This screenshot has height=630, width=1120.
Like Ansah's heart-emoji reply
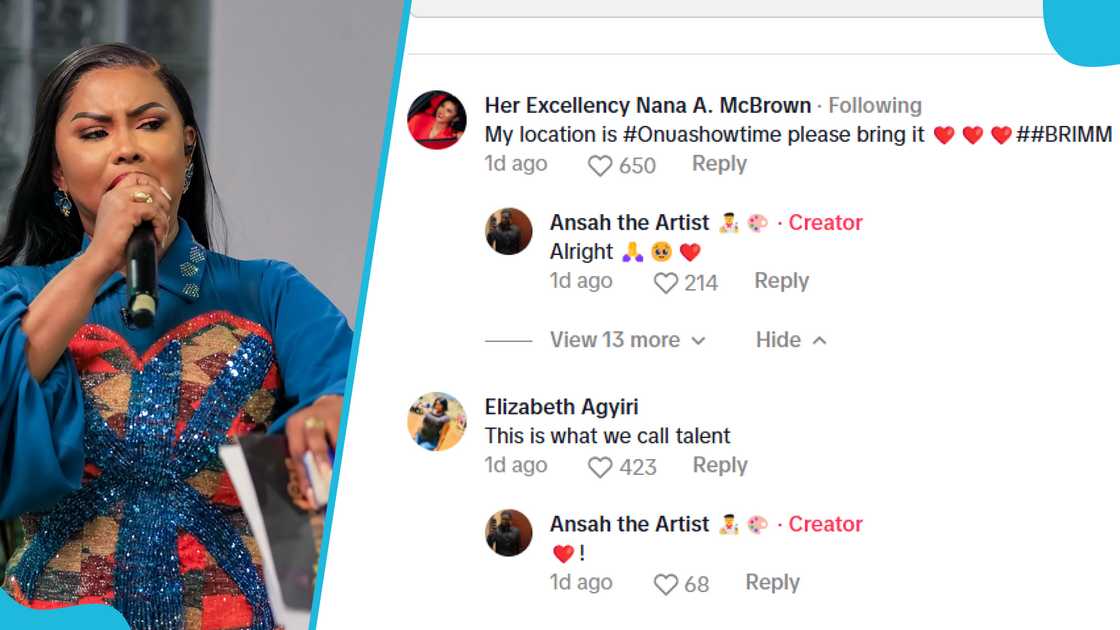666,583
